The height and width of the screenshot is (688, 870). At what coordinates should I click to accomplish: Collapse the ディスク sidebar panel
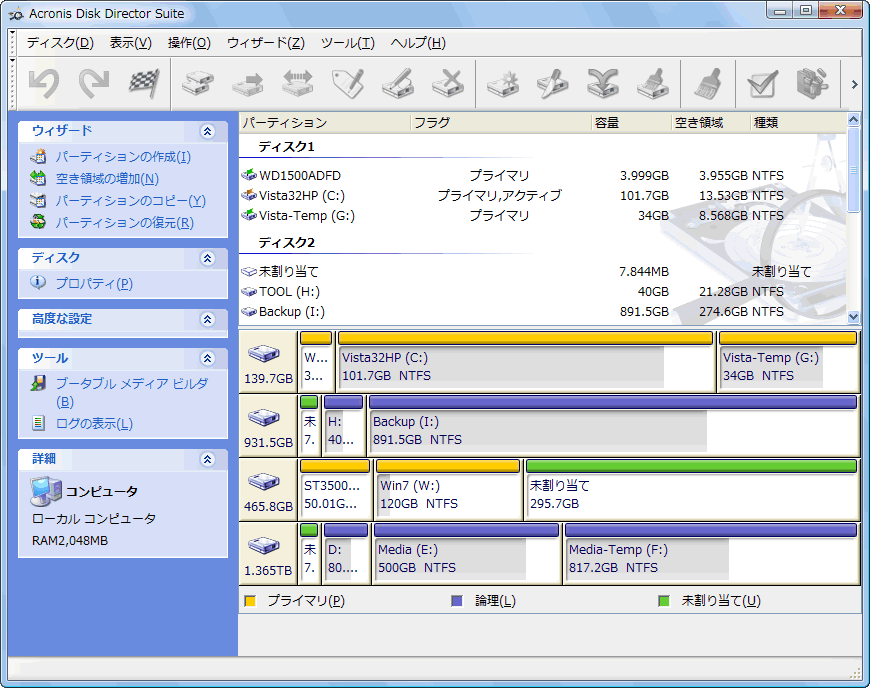click(208, 259)
